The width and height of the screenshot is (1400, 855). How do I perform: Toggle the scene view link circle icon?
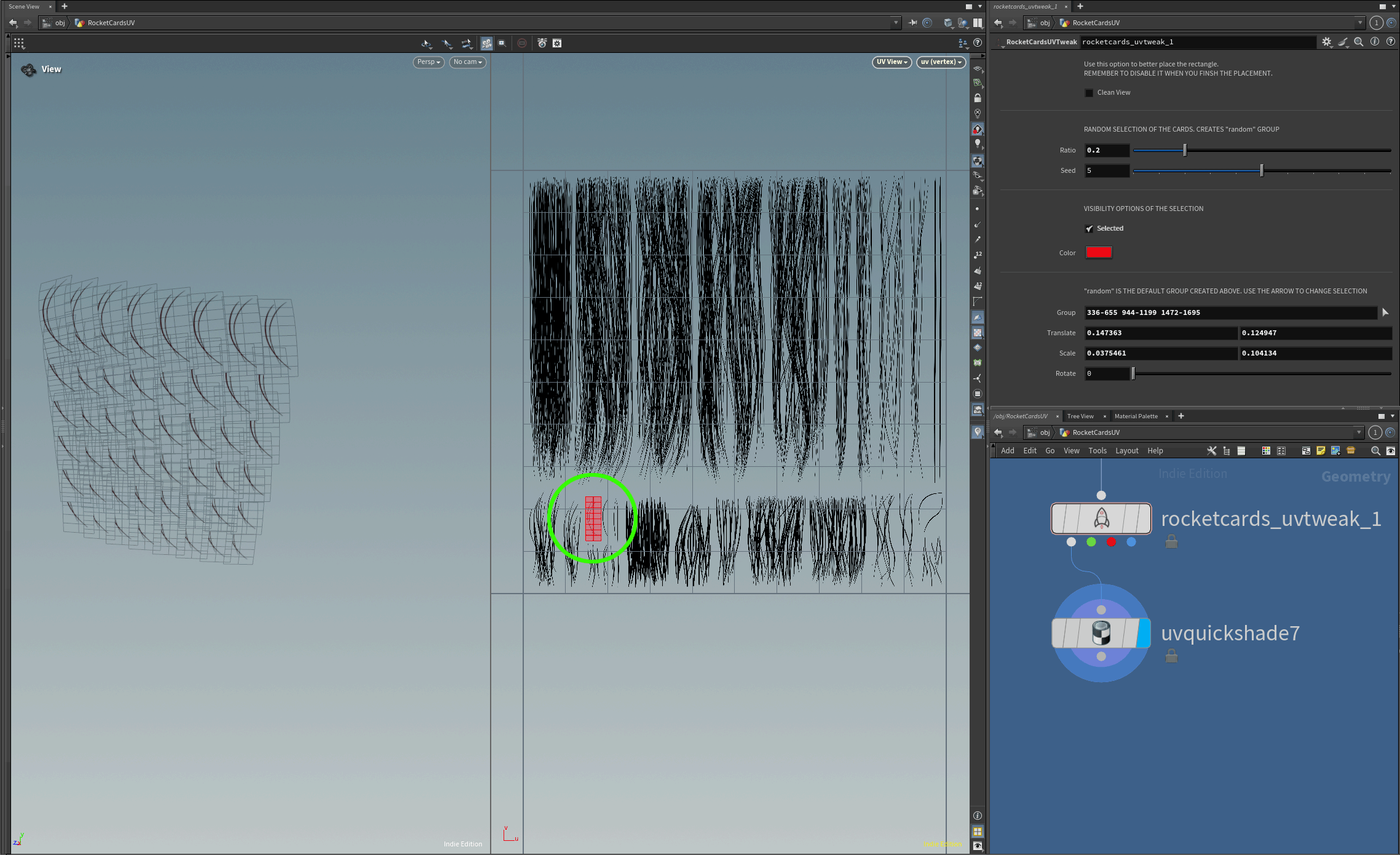click(x=927, y=23)
